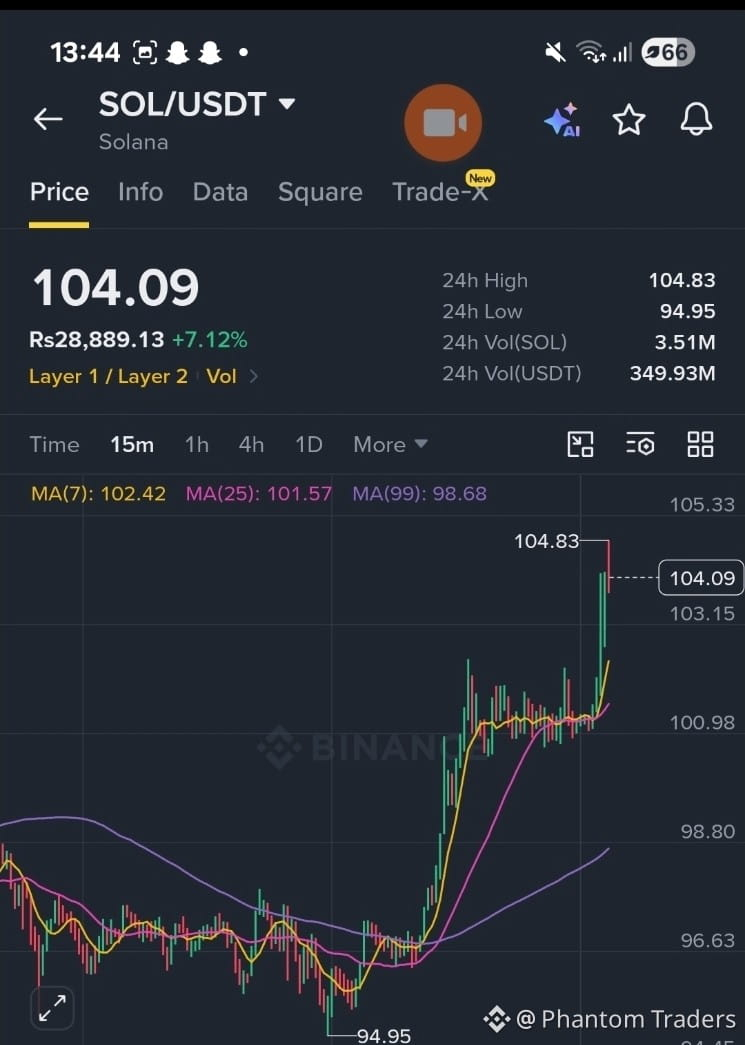Screen dimensions: 745x1045
Task: Tap the MA(25): 101.57 indicator label
Action: pos(259,494)
